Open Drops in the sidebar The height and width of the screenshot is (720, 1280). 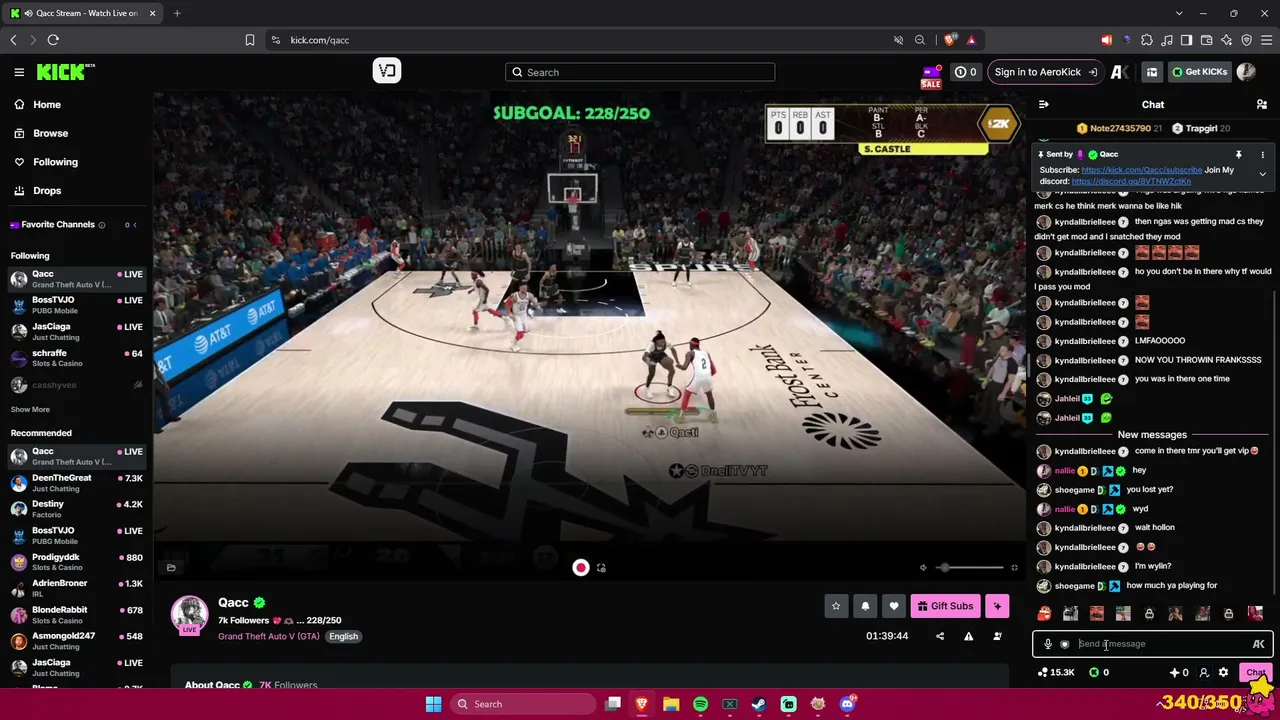point(47,191)
